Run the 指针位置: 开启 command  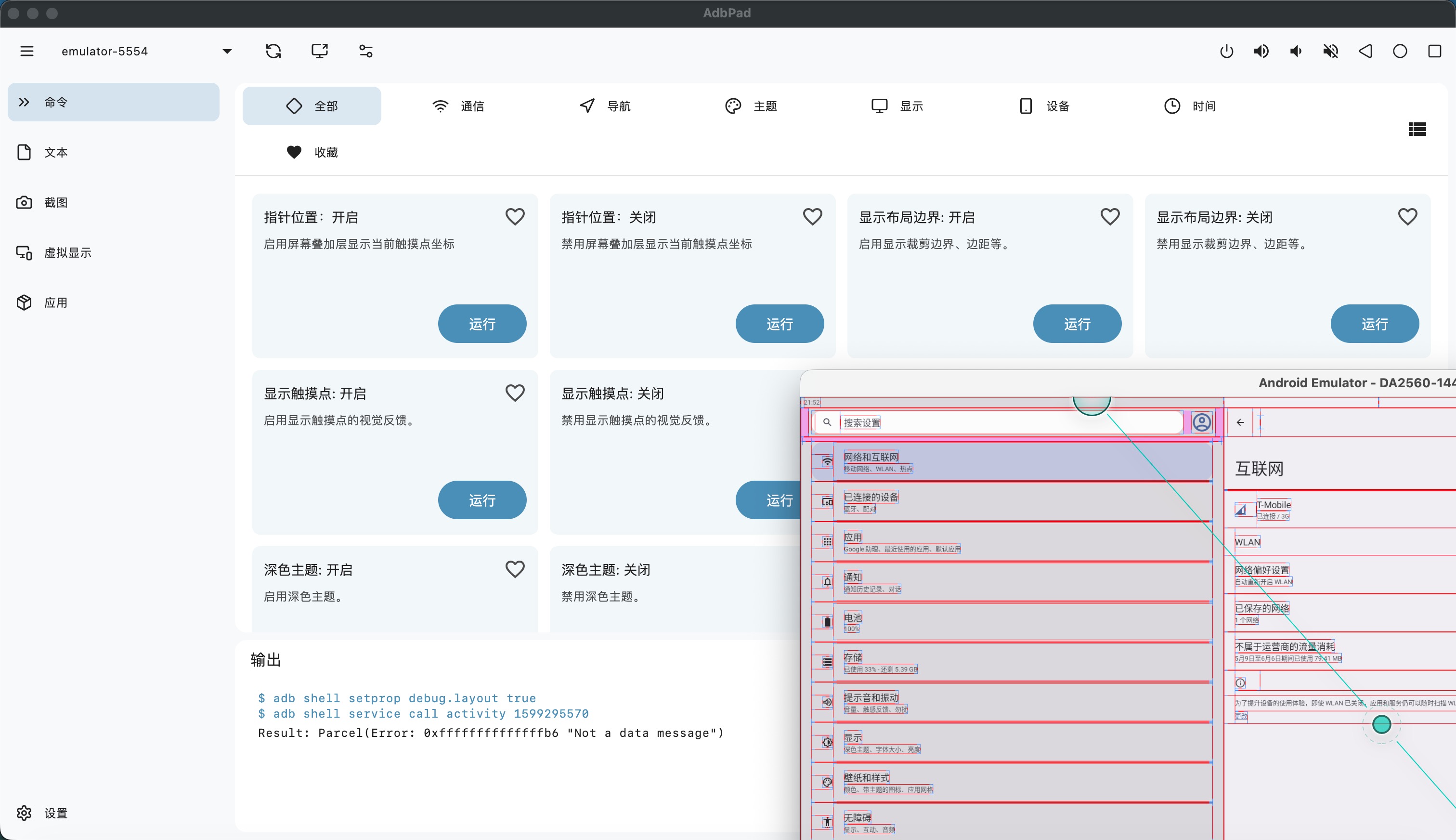[x=482, y=324]
